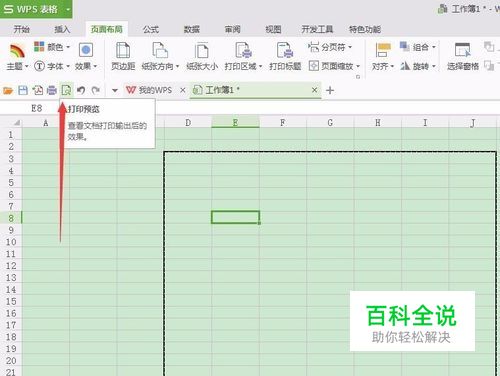Image resolution: width=500 pixels, height=376 pixels.
Task: Close the 我的WPS tab
Action: (183, 90)
